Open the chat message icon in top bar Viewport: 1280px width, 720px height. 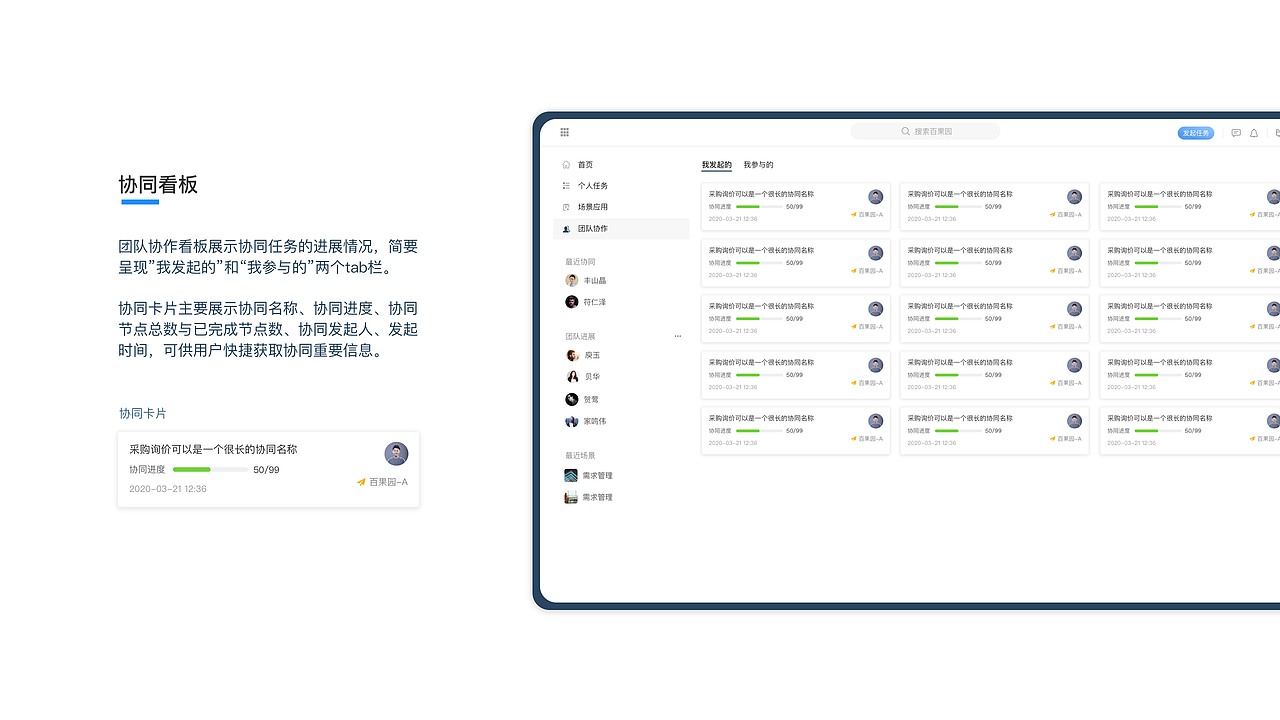[x=1235, y=132]
